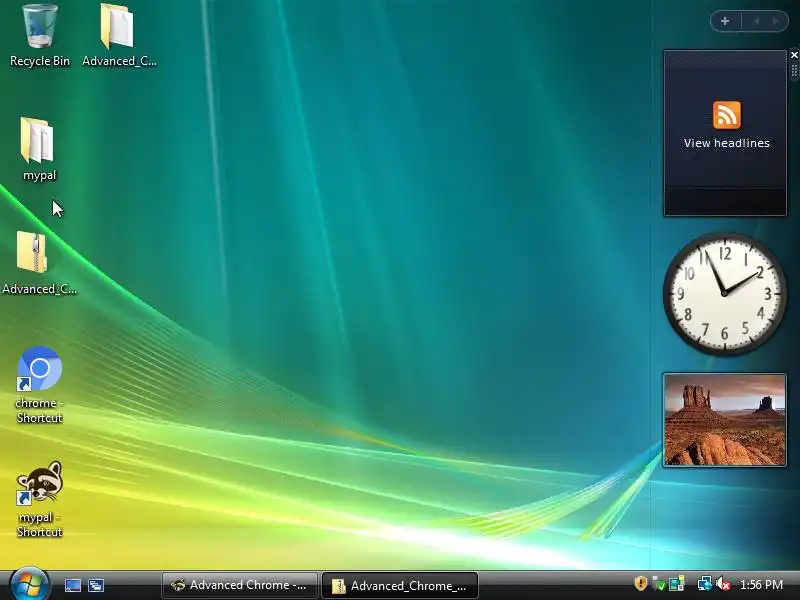800x600 pixels.
Task: Click the Slide Show desert photo gadget
Action: 724,419
